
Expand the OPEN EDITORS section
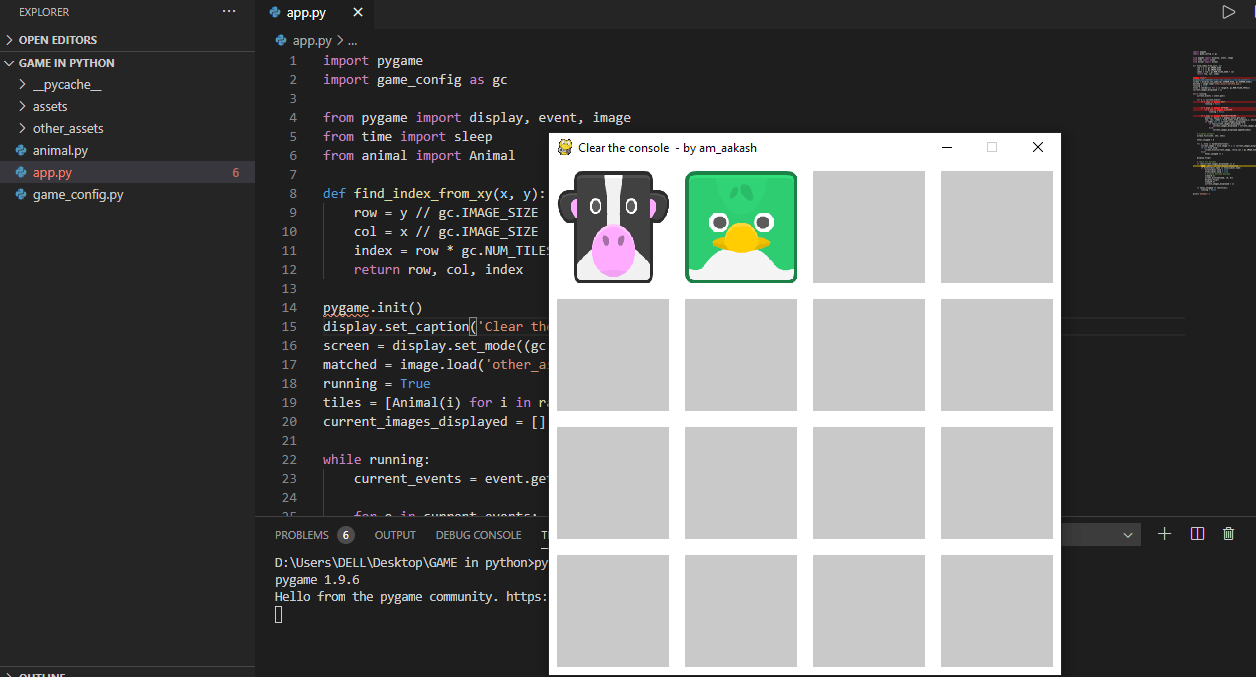127,40
